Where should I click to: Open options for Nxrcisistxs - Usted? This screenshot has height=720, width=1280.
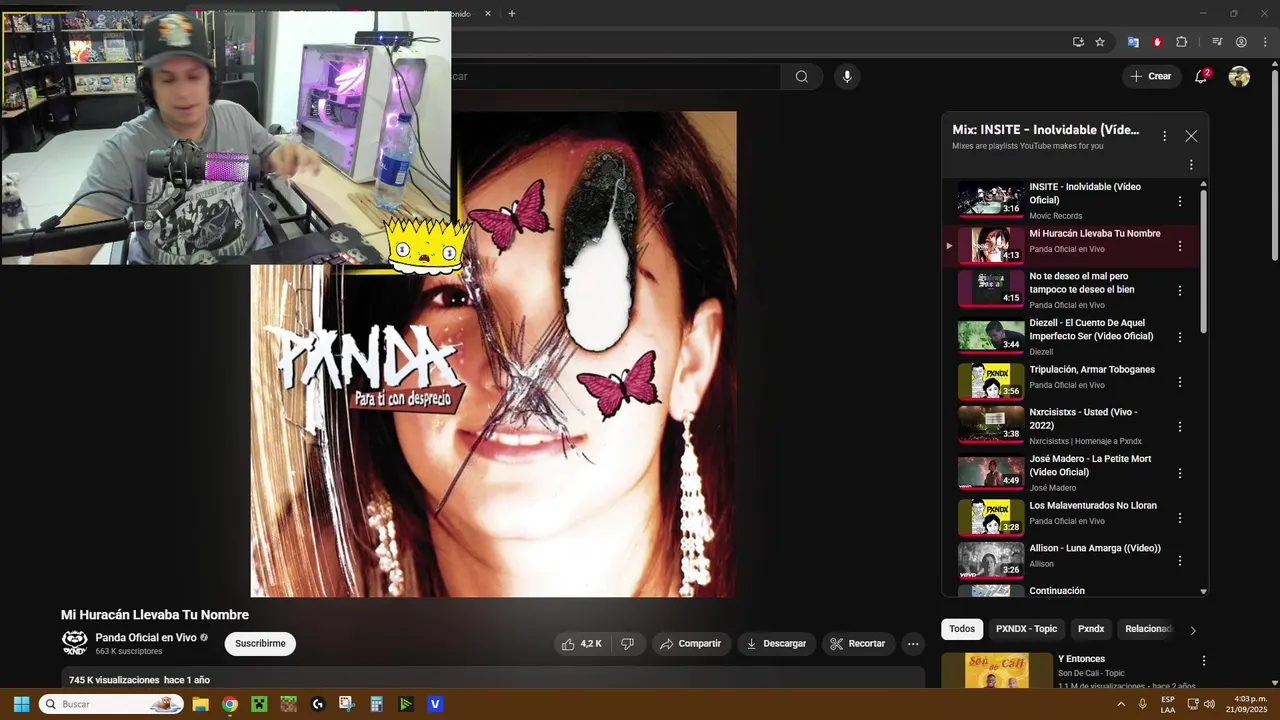click(x=1180, y=427)
